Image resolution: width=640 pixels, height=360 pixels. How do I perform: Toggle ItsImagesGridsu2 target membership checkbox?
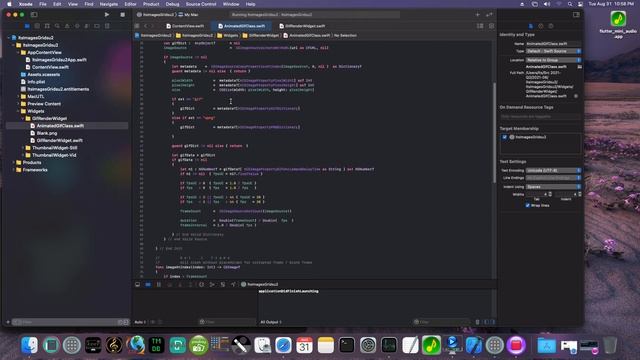click(504, 137)
